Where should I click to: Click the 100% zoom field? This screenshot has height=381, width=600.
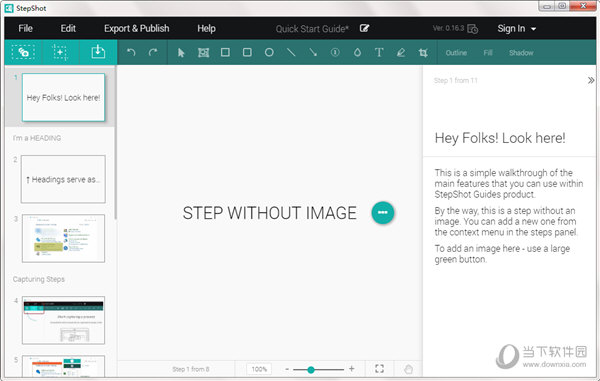coord(259,369)
